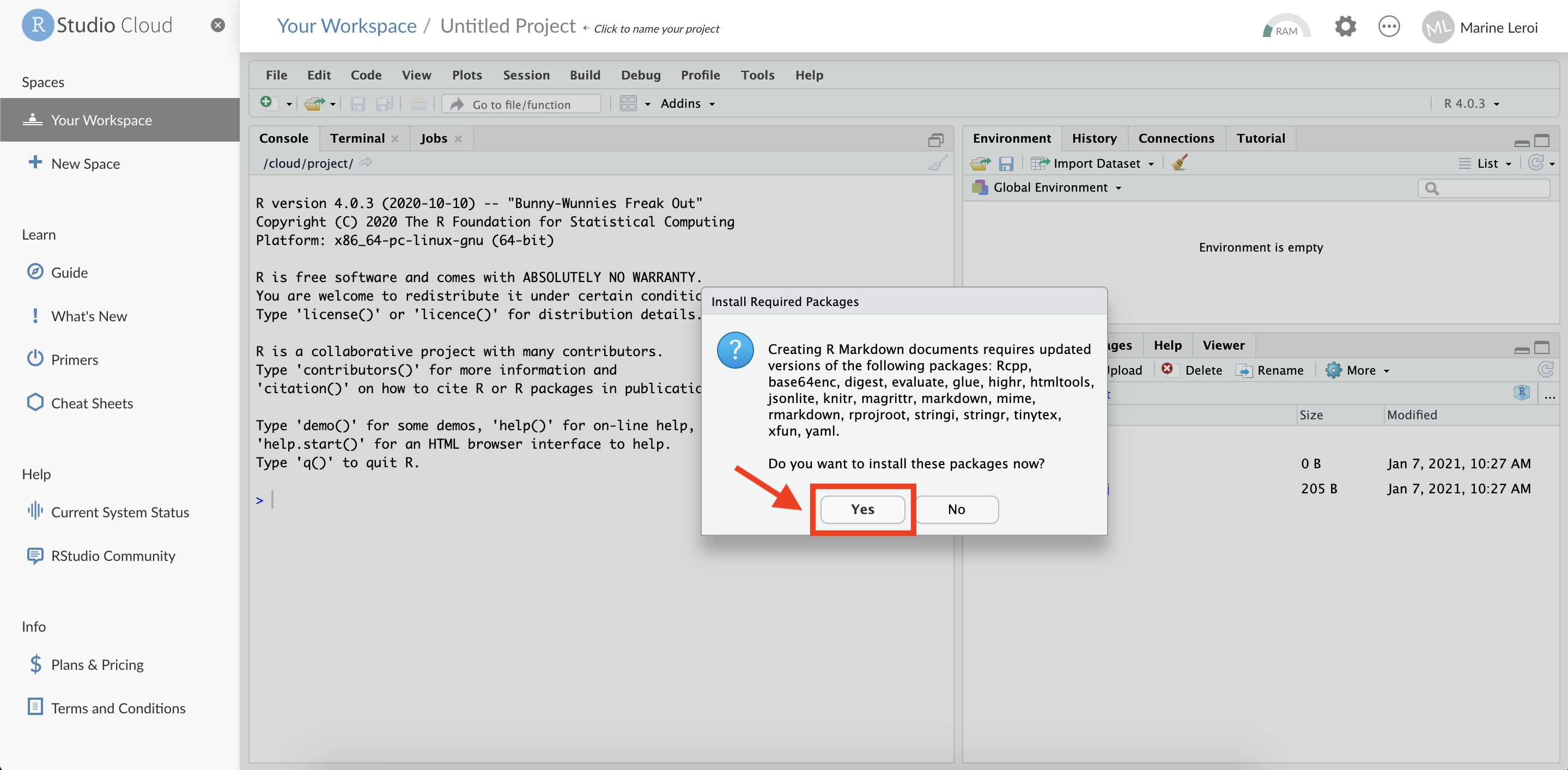Screen dimensions: 1568x770
Task: Open the Tools menu
Action: tap(757, 75)
